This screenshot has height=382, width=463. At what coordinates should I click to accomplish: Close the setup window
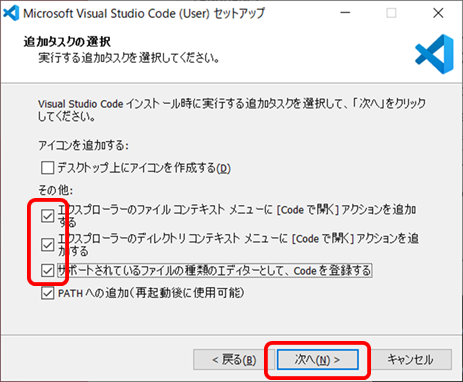[438, 13]
